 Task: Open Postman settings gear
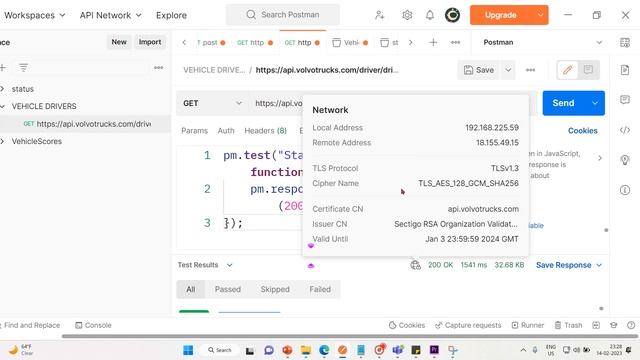407,15
